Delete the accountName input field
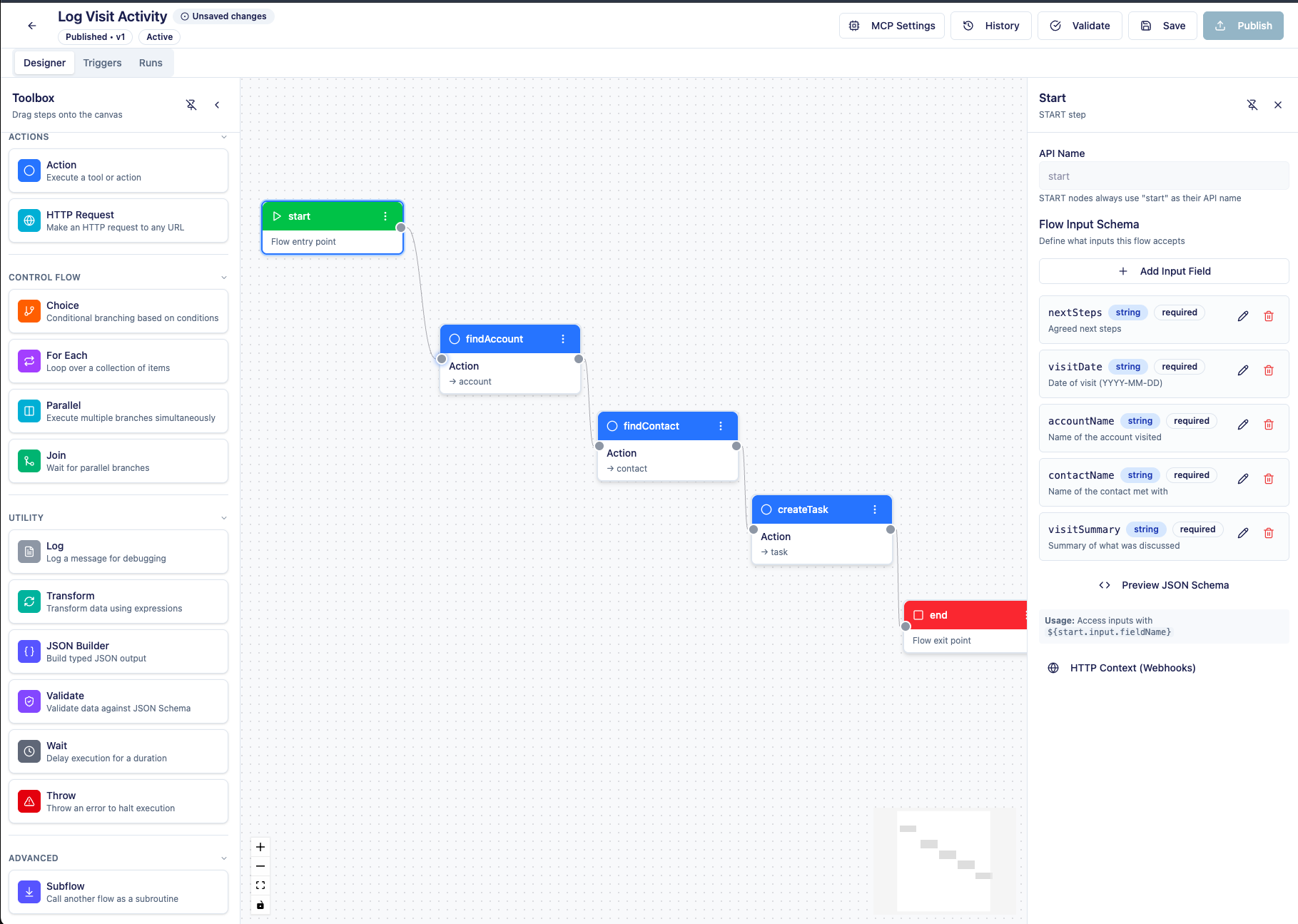Image resolution: width=1298 pixels, height=924 pixels. tap(1269, 425)
